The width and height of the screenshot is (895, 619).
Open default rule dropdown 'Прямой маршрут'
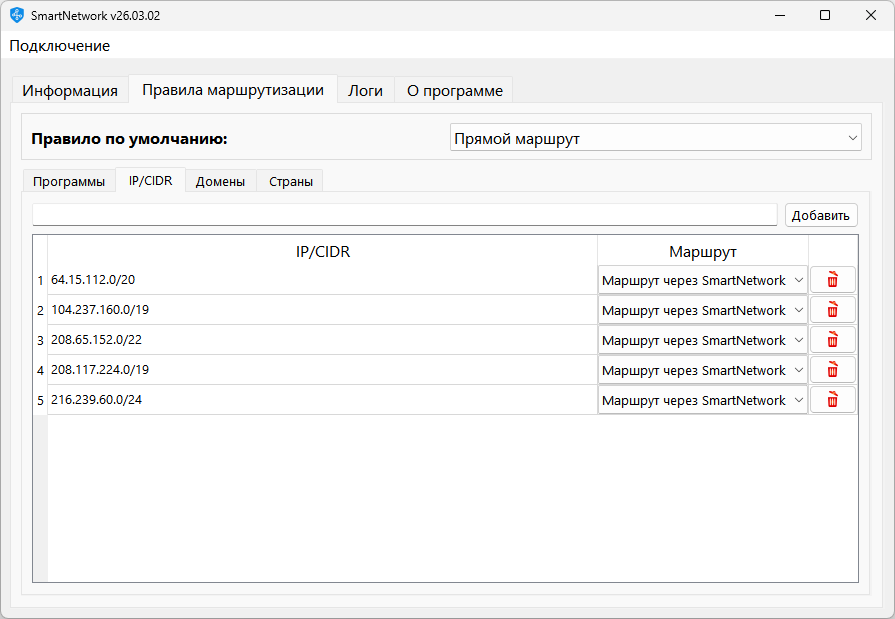(x=655, y=138)
